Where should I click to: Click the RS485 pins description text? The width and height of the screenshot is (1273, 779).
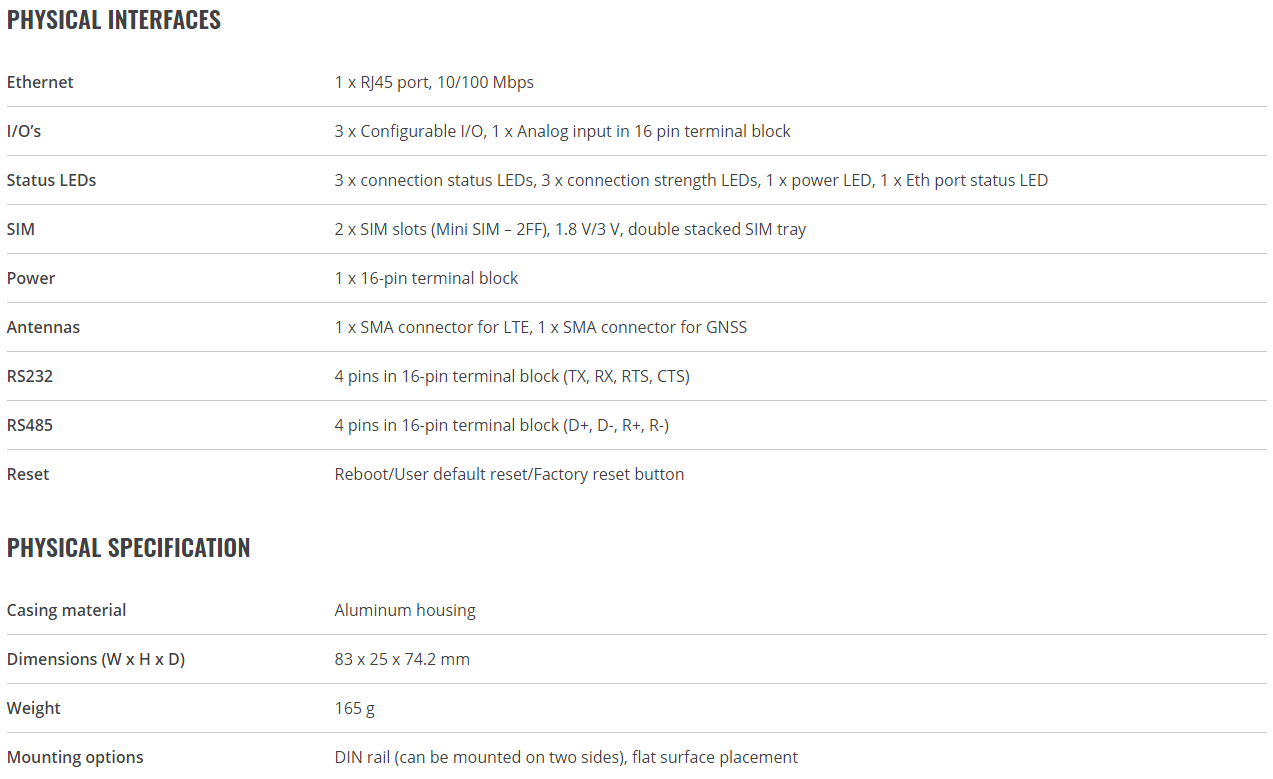click(x=502, y=425)
